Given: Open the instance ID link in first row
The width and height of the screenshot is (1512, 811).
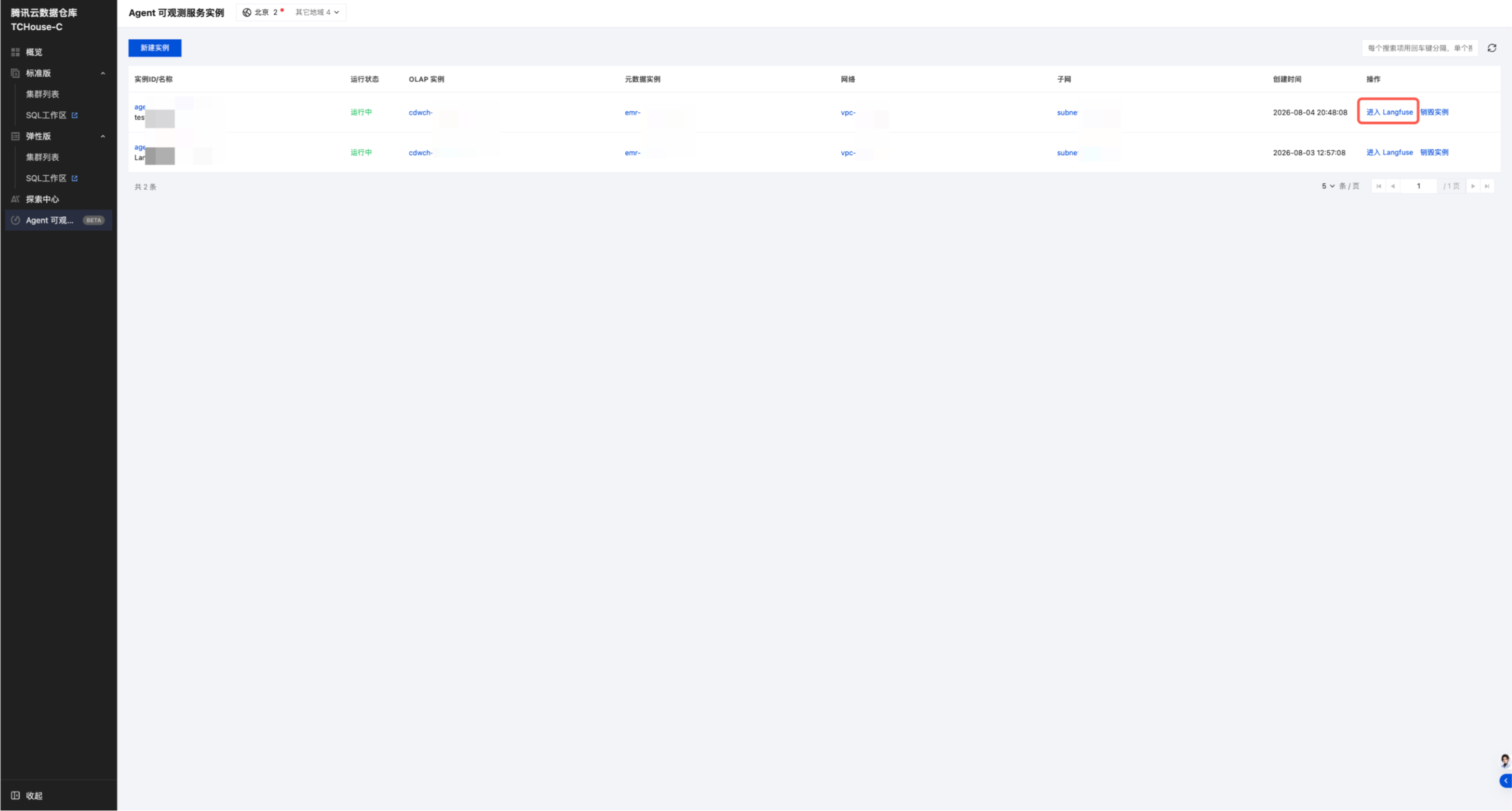Looking at the screenshot, I should pyautogui.click(x=139, y=107).
